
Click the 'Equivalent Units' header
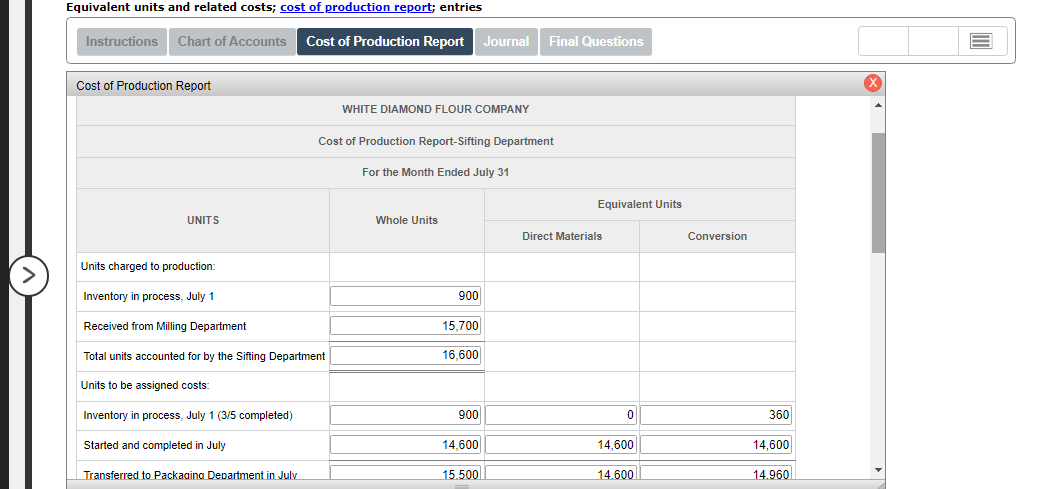640,204
